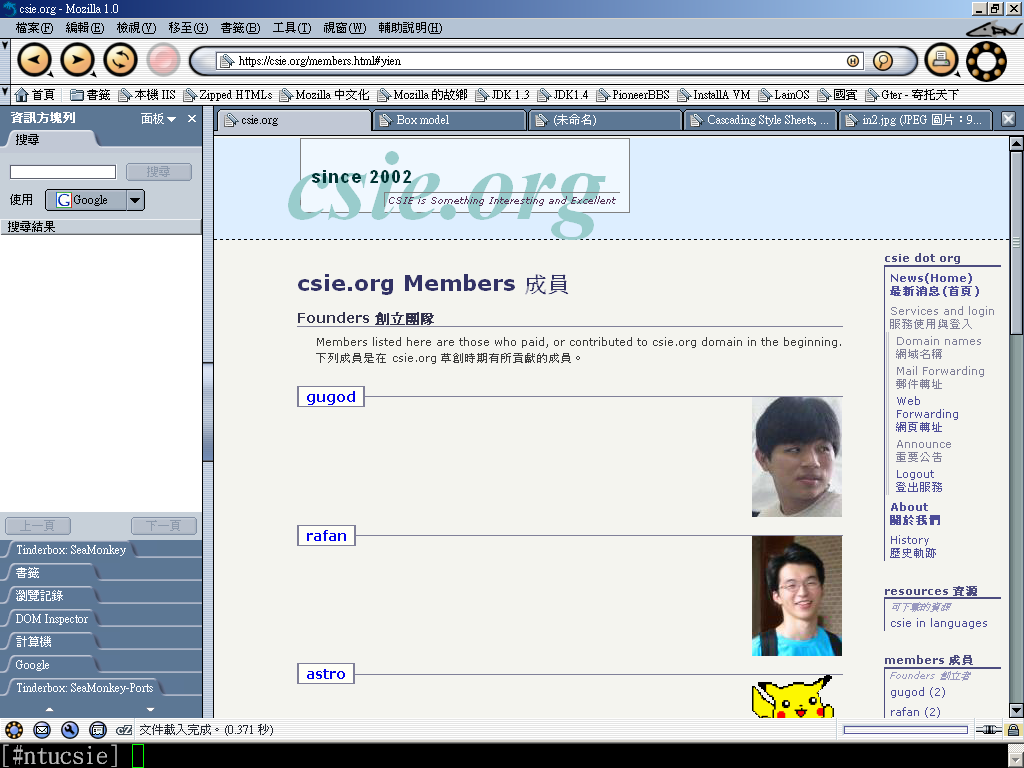The image size is (1024, 768).
Task: Open the Tinderbox: SeaMonkey-Ports sidebar panel
Action: [x=84, y=688]
